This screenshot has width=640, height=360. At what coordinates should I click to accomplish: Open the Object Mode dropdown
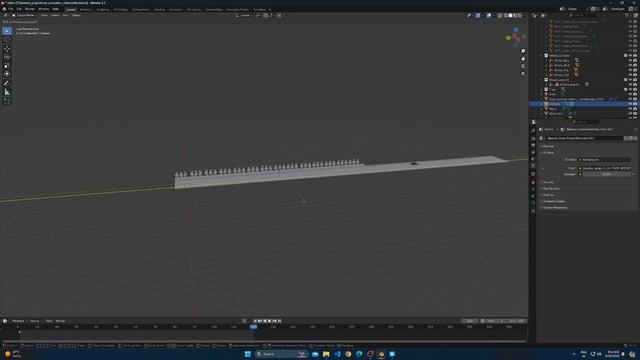tap(25, 16)
